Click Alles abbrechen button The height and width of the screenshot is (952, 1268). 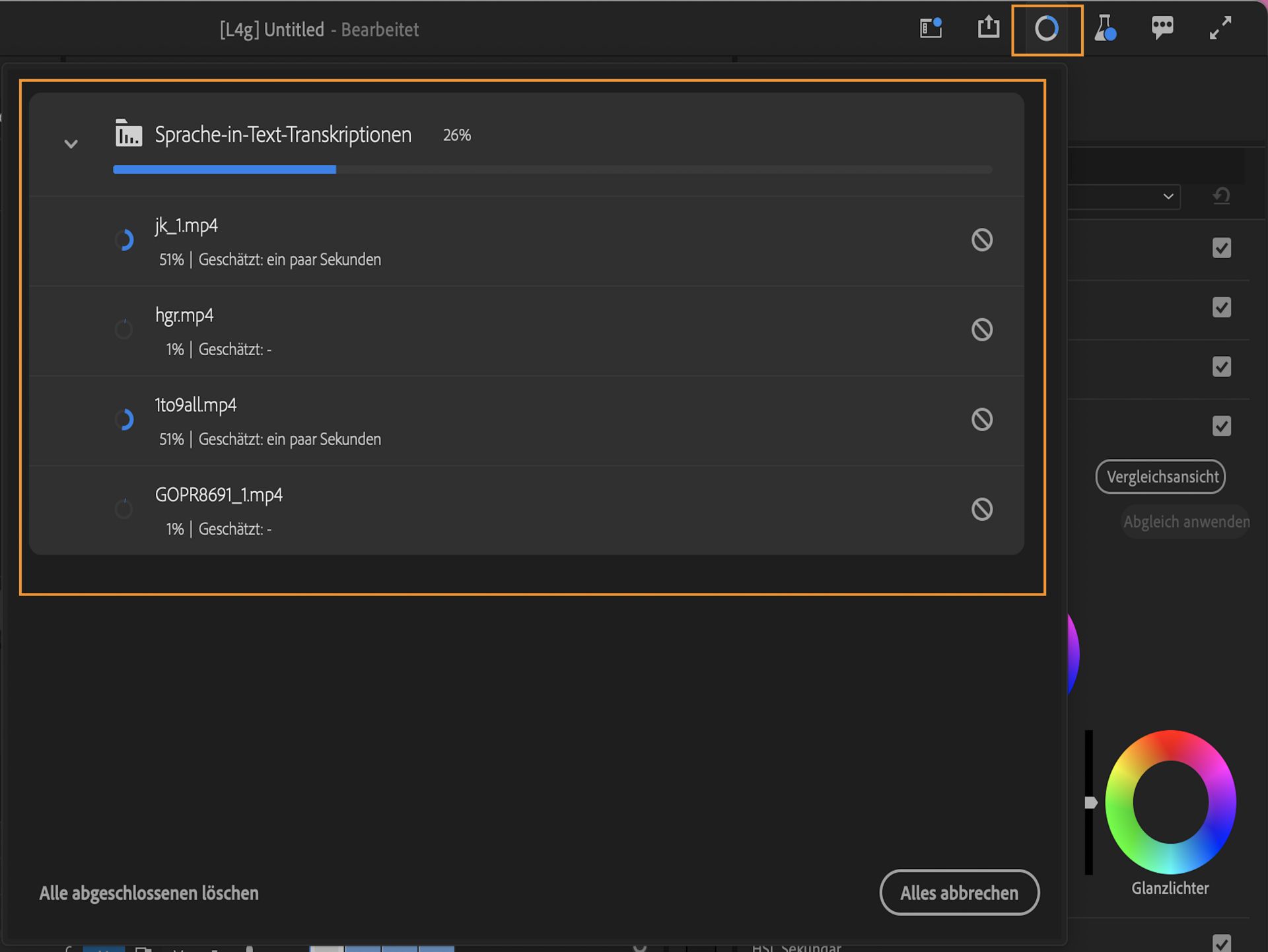pos(959,893)
